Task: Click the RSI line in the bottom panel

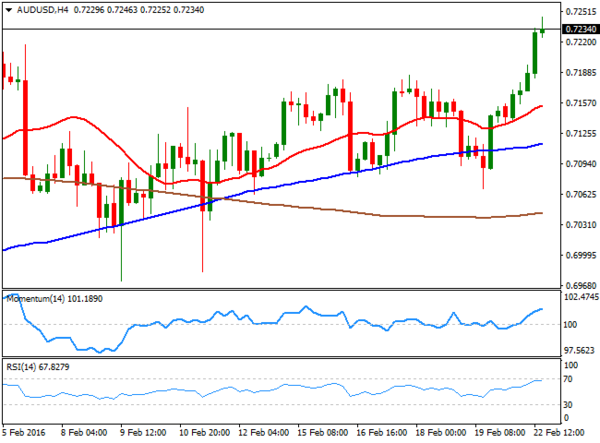Action: pos(300,386)
